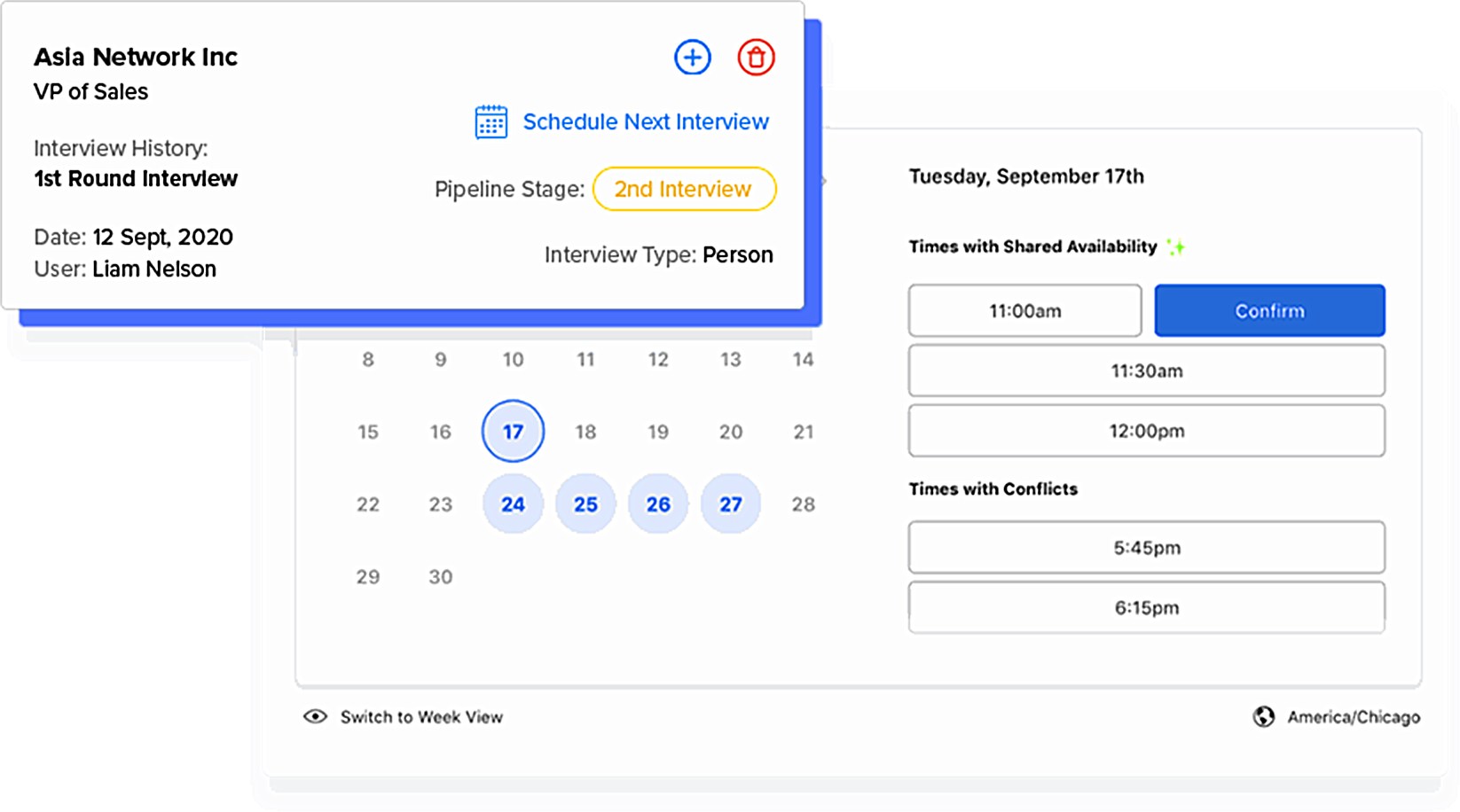
Task: Click the calendar icon beside Schedule Next Interview
Action: [x=491, y=122]
